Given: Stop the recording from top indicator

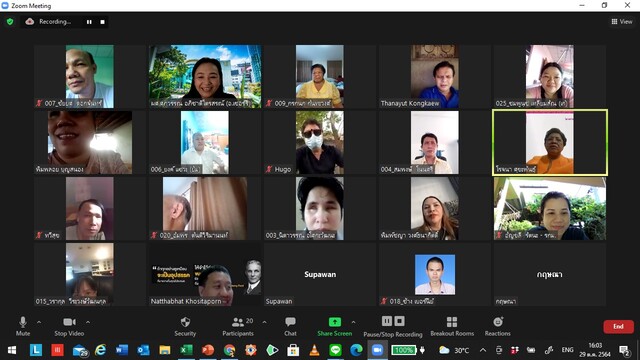Looking at the screenshot, I should point(102,22).
